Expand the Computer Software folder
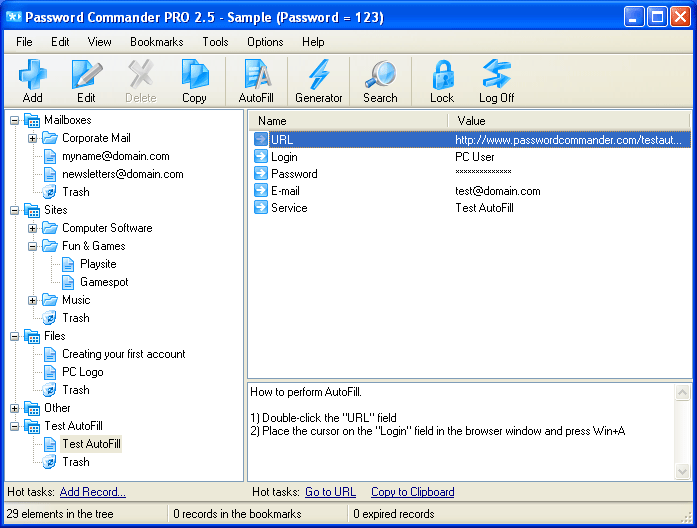 [x=32, y=228]
